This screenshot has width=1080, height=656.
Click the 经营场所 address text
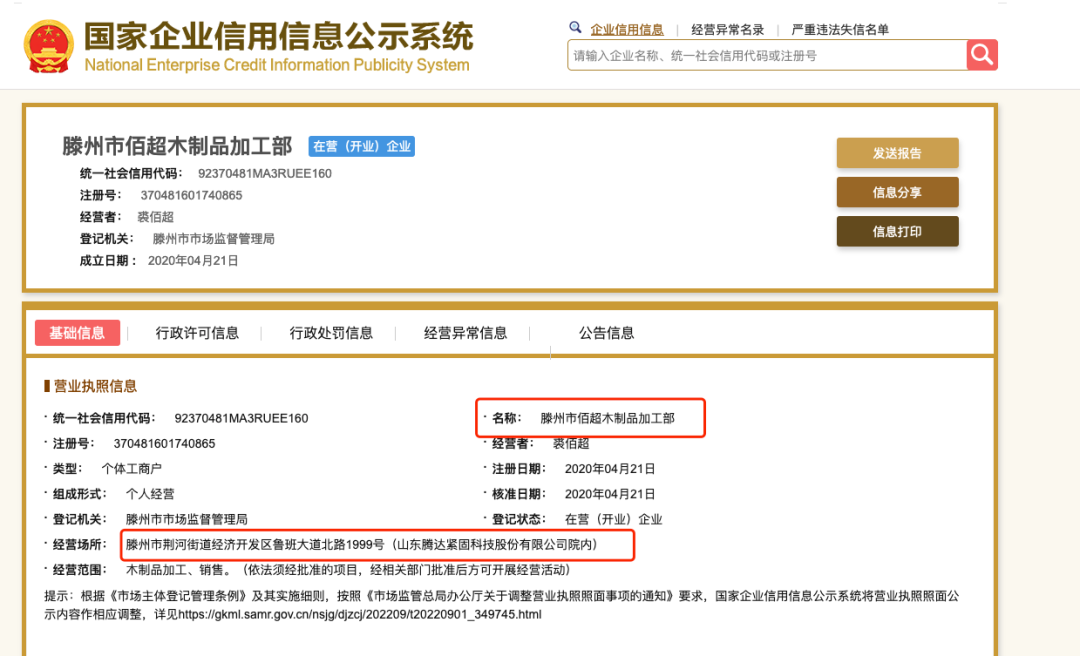[x=362, y=544]
